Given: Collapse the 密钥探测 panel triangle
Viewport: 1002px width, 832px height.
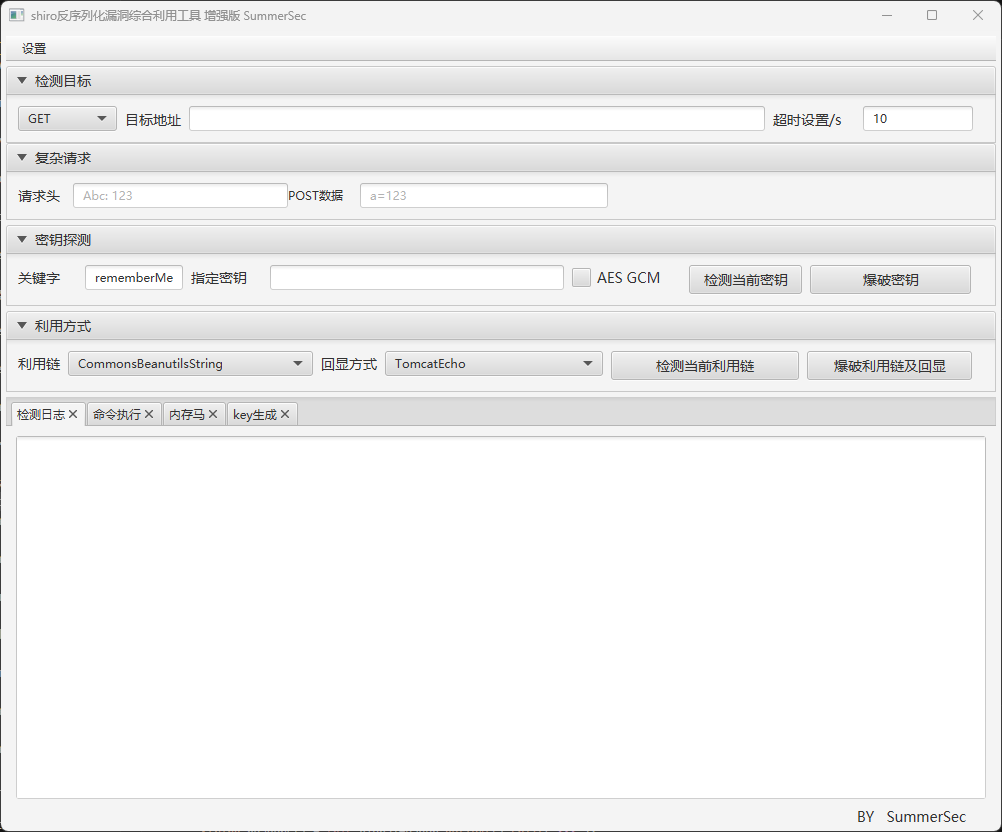Looking at the screenshot, I should click(x=22, y=240).
